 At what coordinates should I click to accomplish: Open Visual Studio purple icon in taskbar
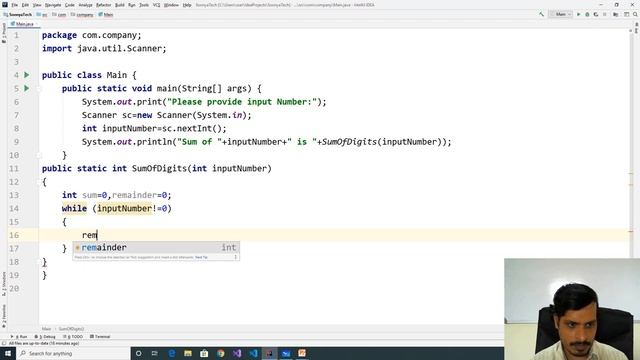237,353
